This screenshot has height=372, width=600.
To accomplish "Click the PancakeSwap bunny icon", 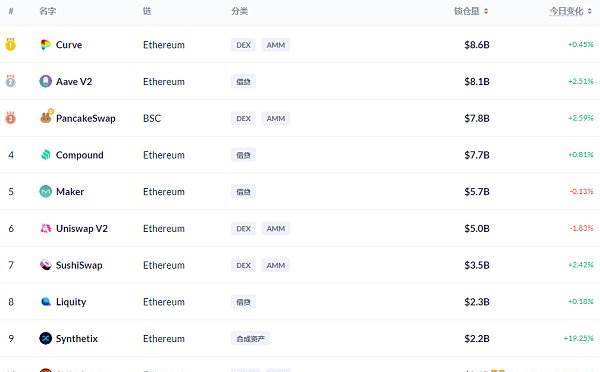I will 46,117.
